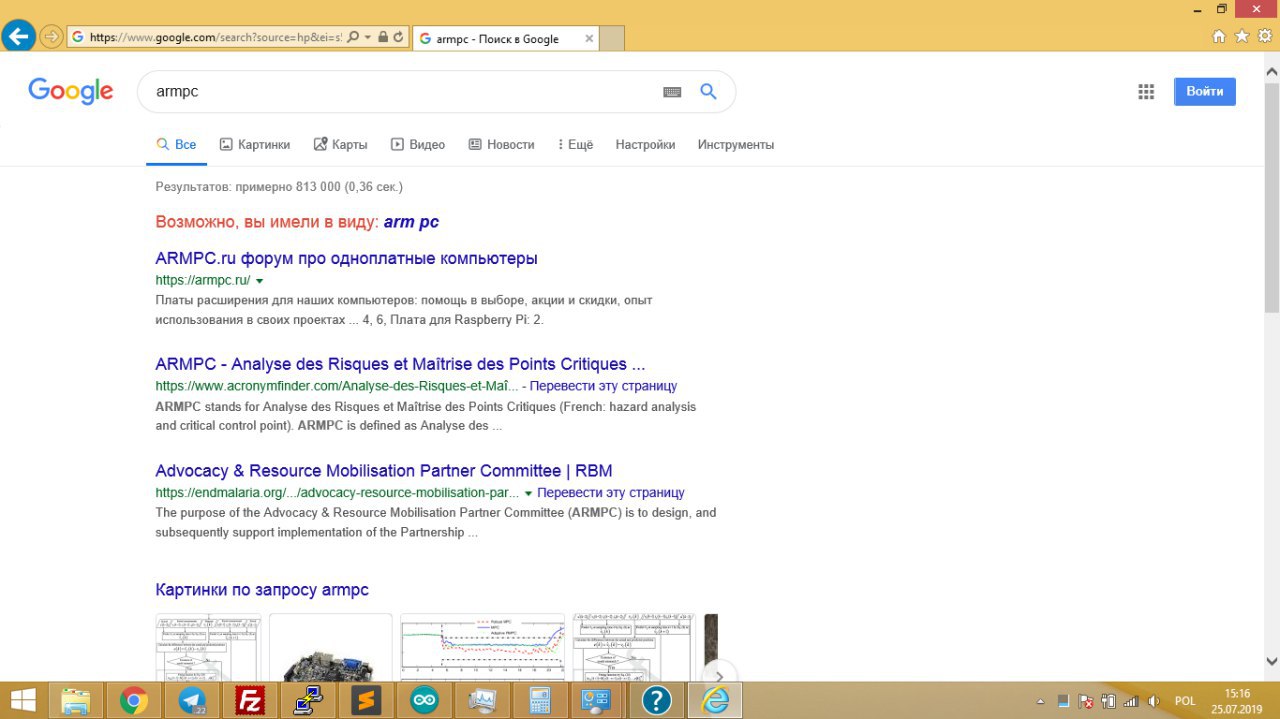Refresh the page using the reload icon

[399, 37]
